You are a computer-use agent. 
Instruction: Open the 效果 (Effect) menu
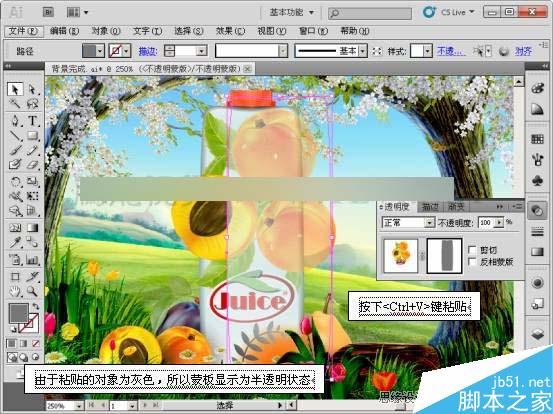point(230,31)
